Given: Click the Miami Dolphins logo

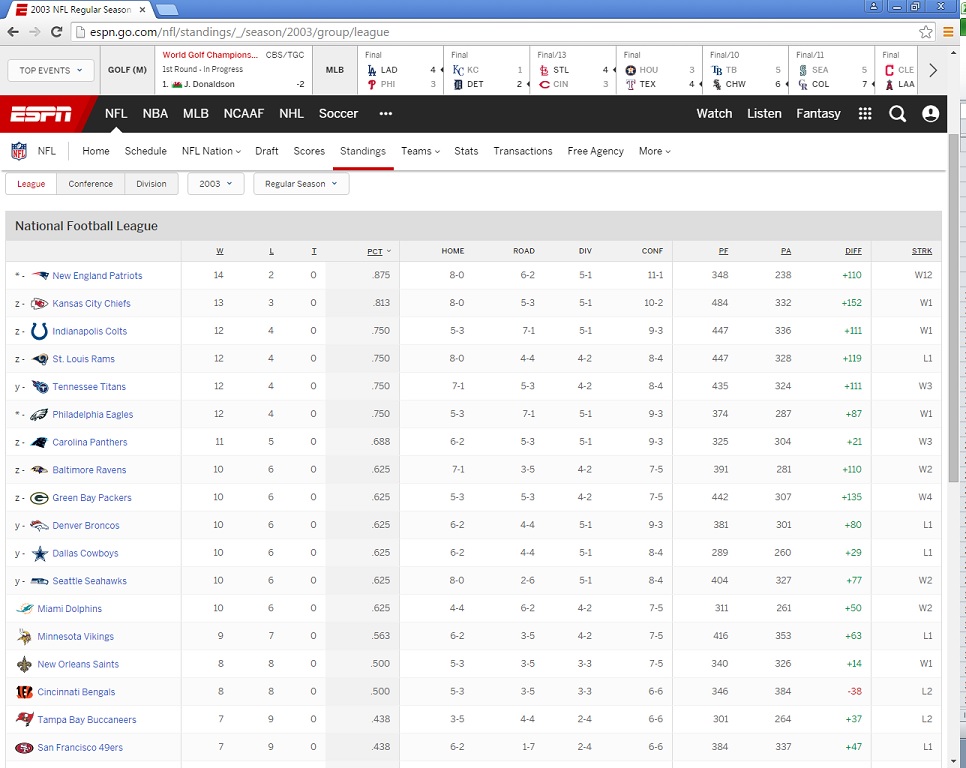Looking at the screenshot, I should pyautogui.click(x=25, y=608).
